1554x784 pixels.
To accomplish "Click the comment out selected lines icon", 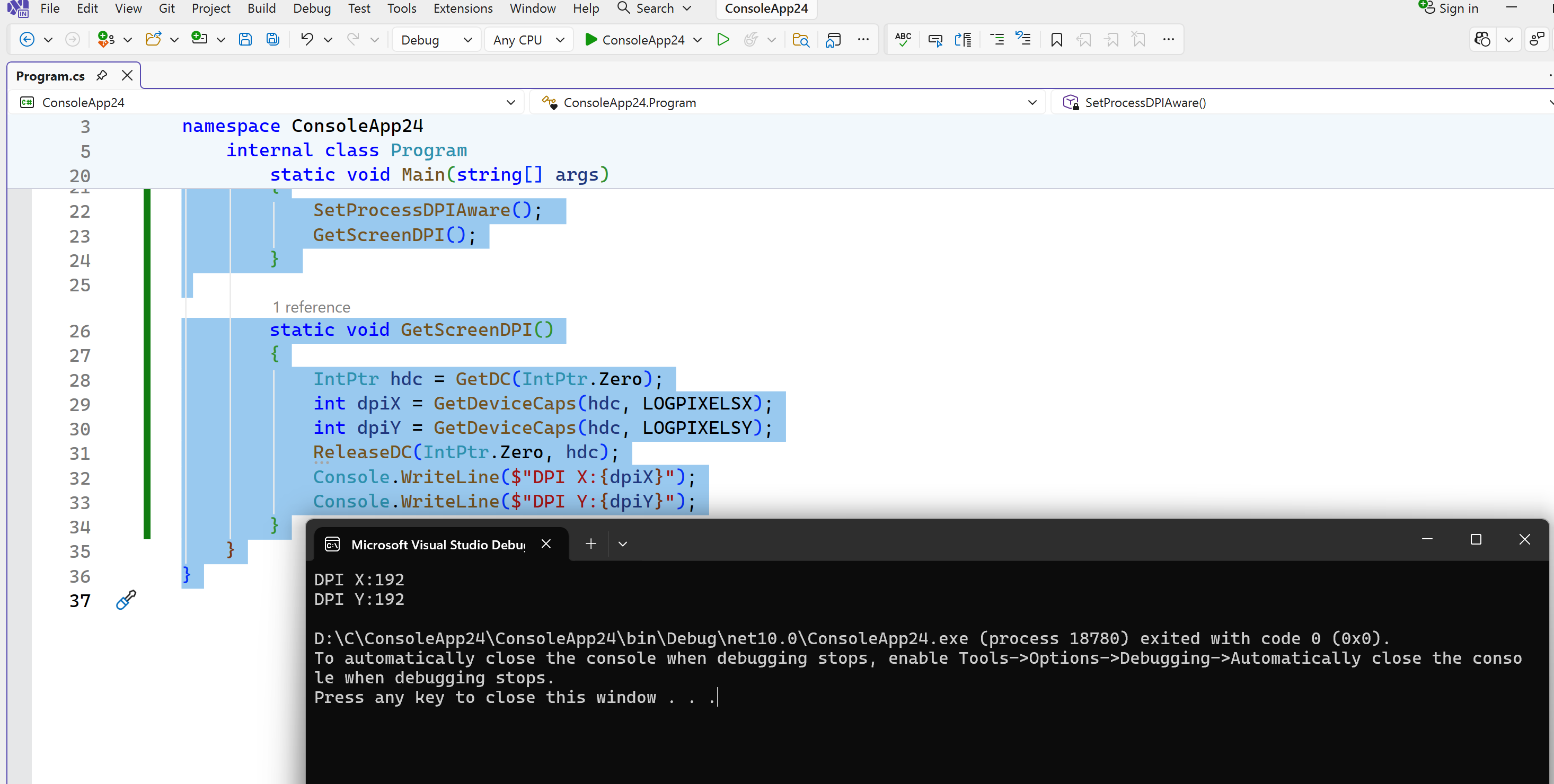I will (996, 40).
